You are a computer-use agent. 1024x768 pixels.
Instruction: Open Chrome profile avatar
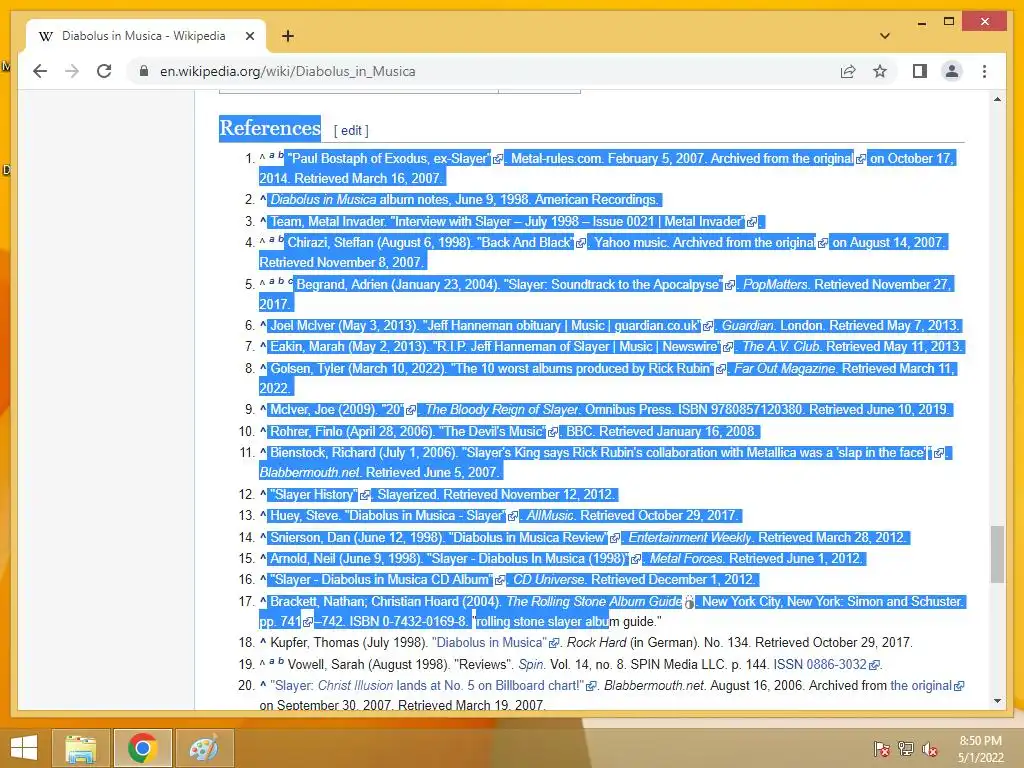coord(952,71)
